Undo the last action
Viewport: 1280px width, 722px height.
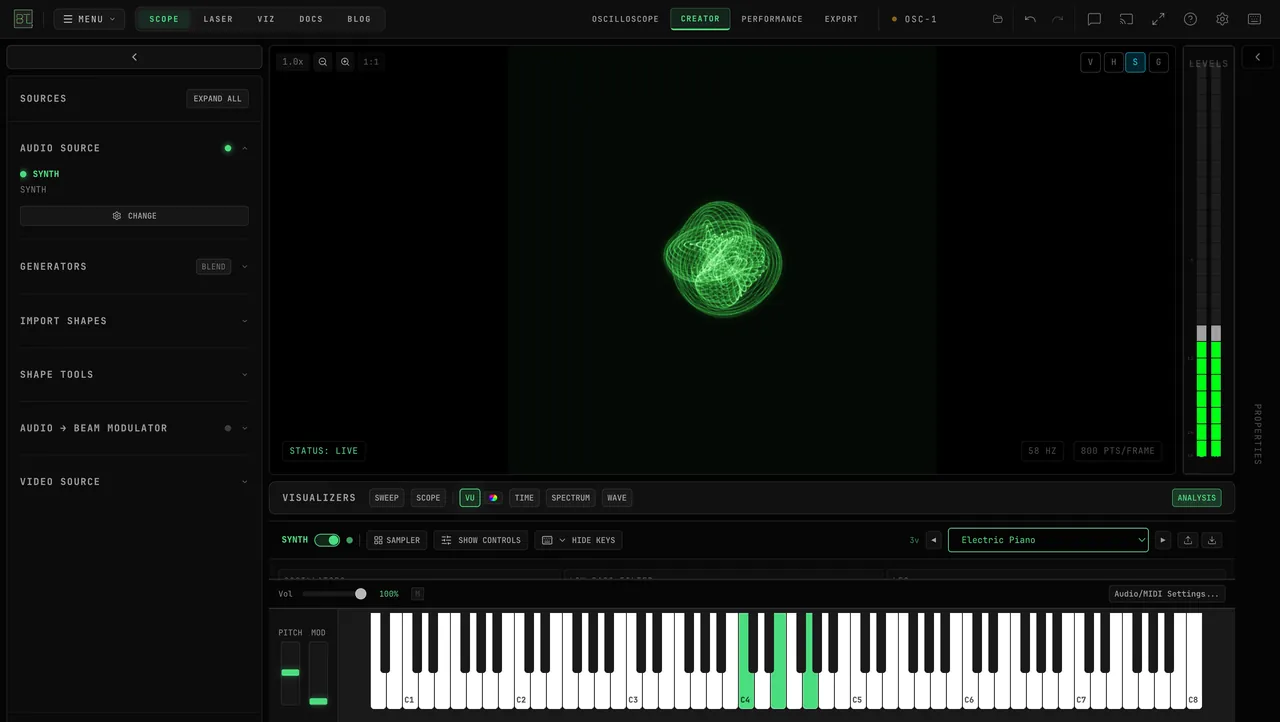tap(1030, 19)
